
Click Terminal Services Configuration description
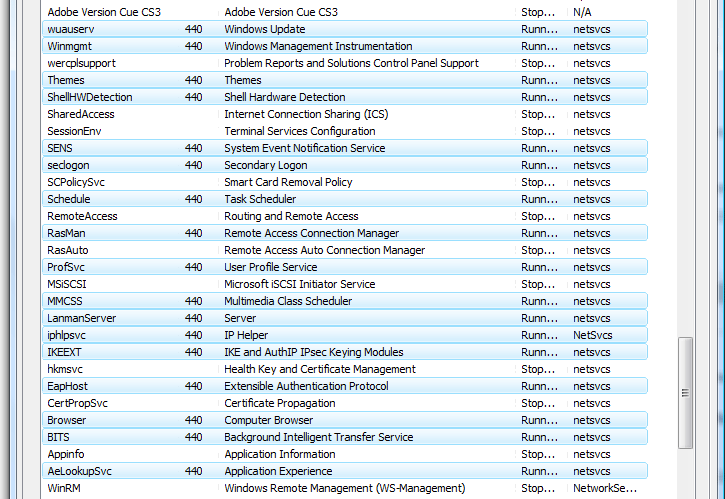coord(300,131)
